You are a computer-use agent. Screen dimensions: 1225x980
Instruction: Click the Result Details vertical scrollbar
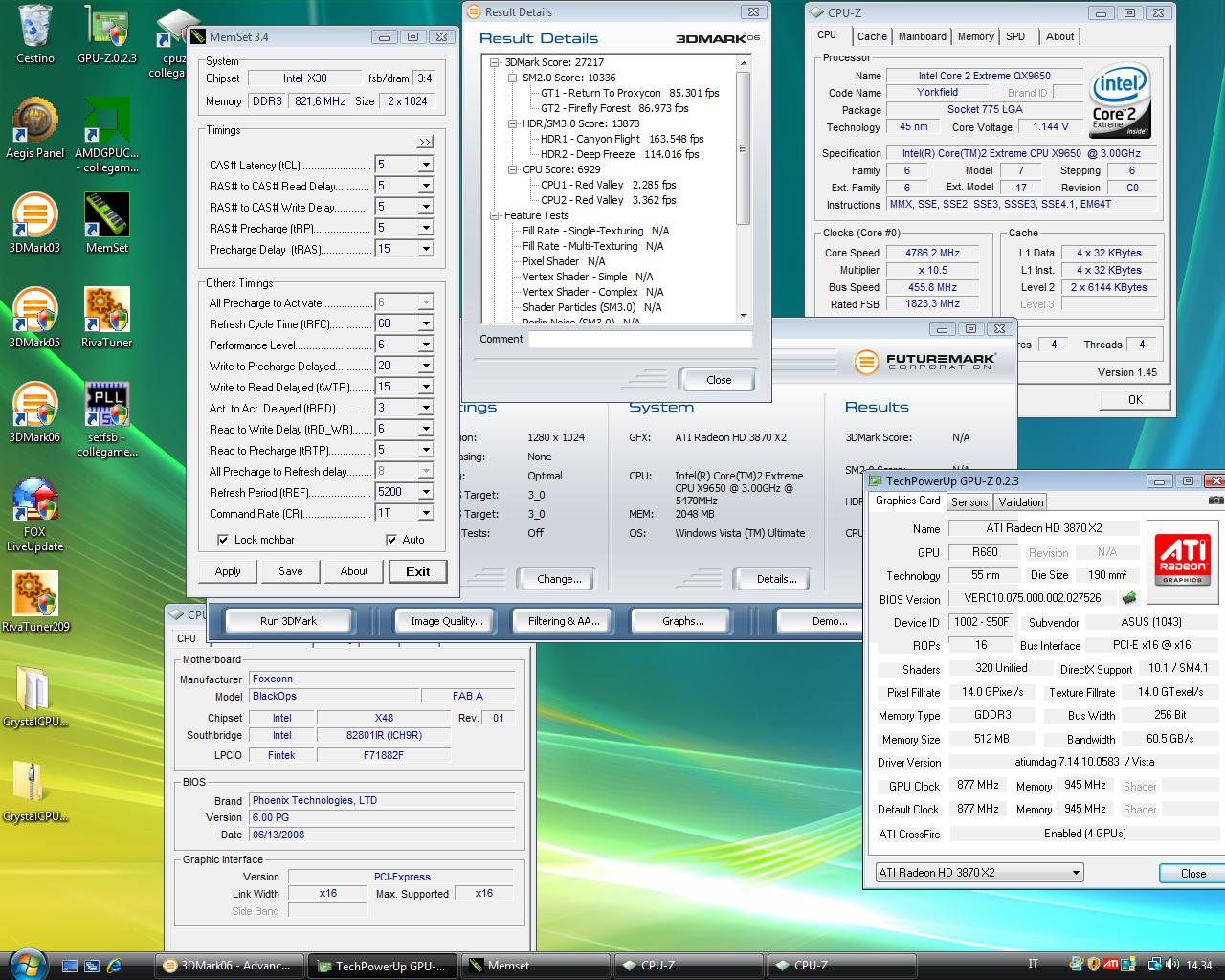(x=743, y=189)
